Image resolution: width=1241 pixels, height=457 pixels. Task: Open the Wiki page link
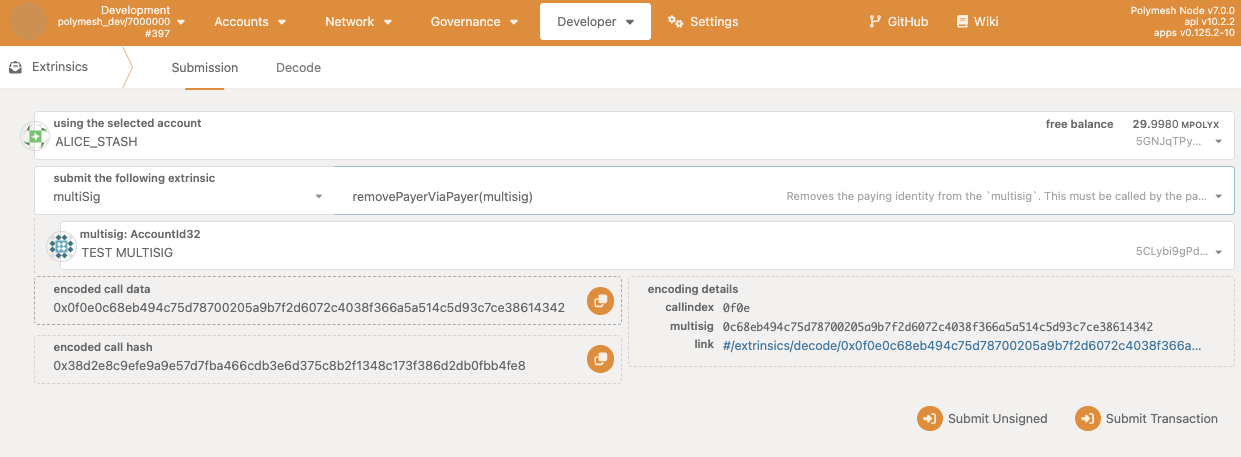(977, 22)
